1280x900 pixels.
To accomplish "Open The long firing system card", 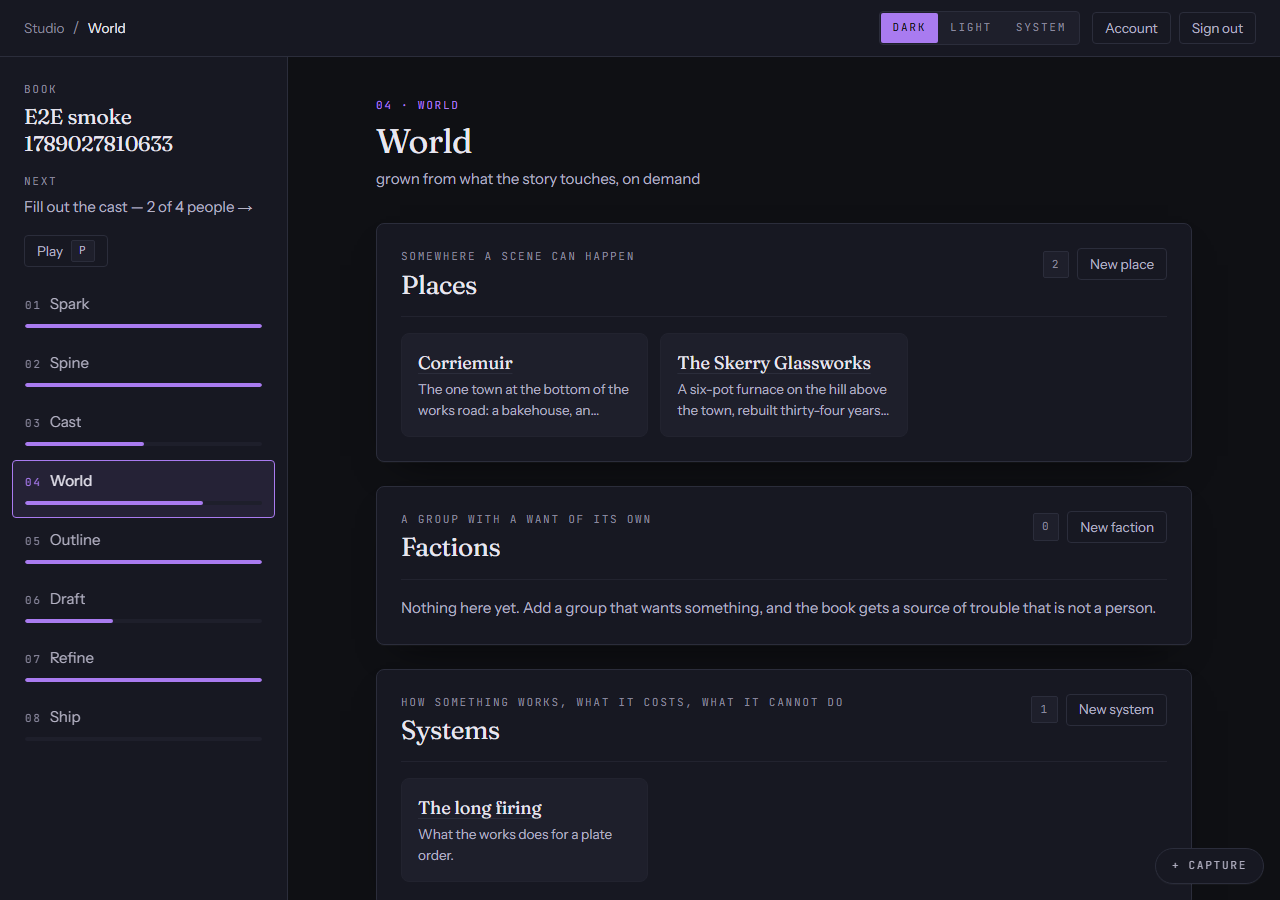I will (524, 830).
